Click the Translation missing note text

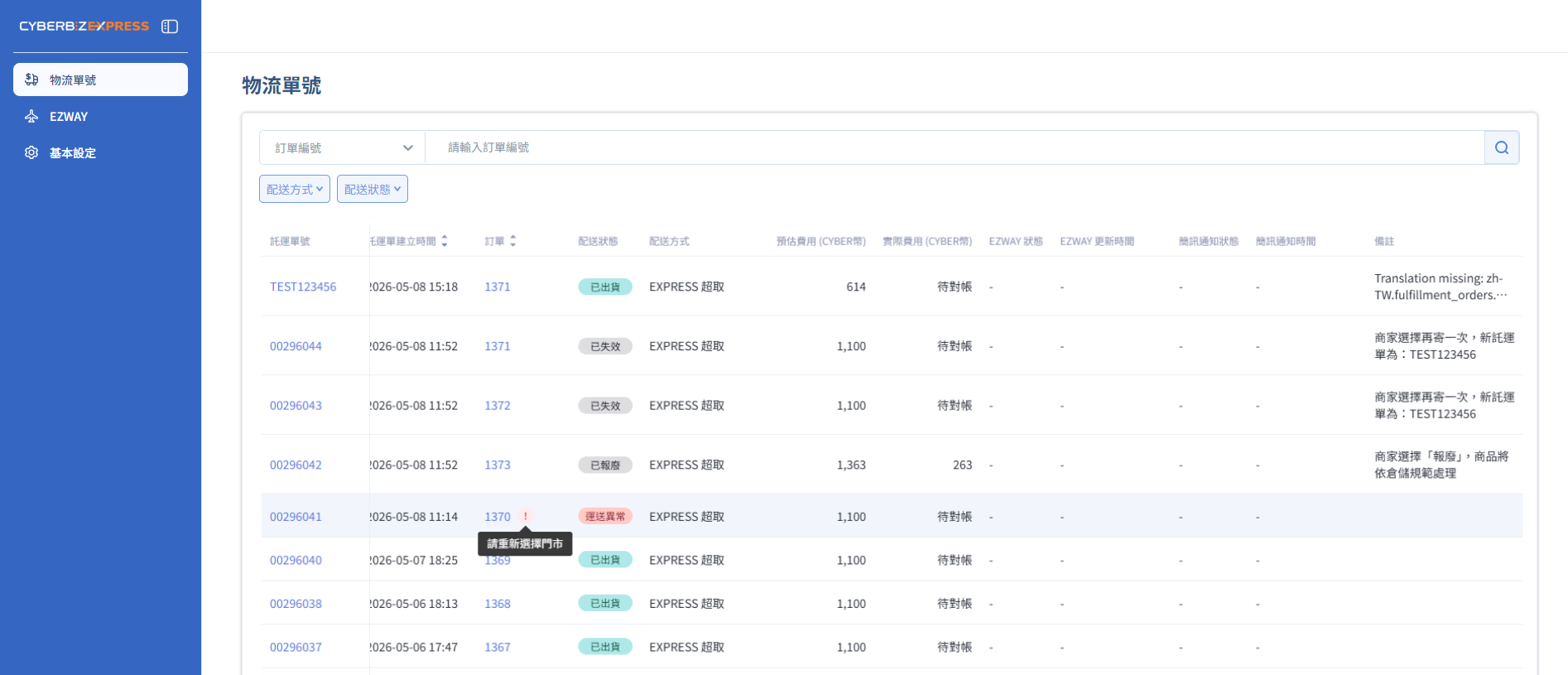point(1441,287)
